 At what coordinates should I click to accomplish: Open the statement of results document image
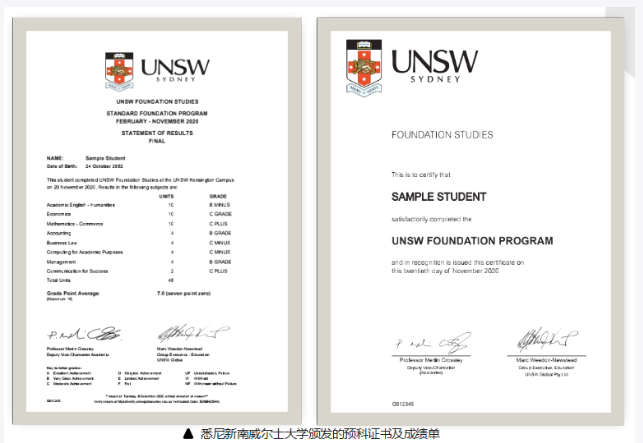pyautogui.click(x=157, y=221)
